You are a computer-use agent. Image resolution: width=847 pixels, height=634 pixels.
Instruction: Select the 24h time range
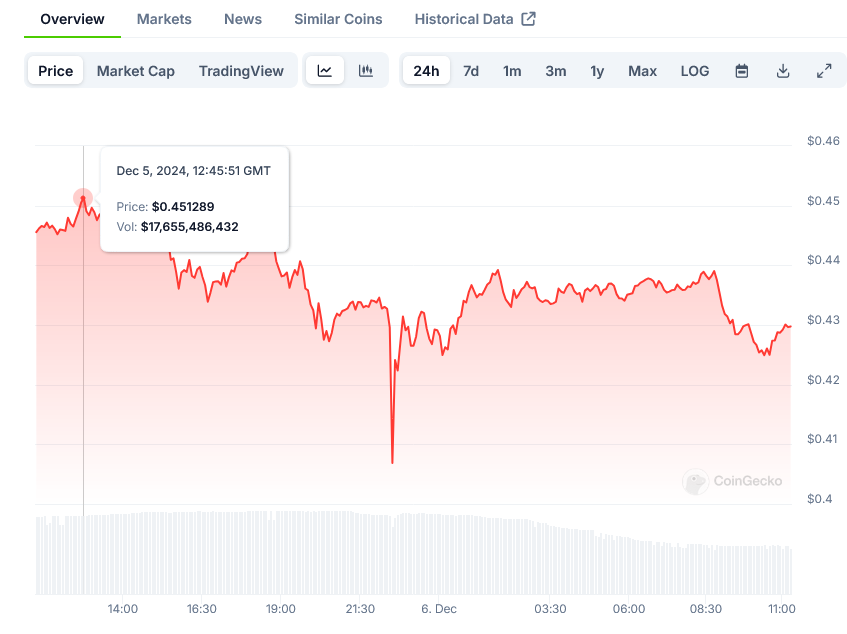pyautogui.click(x=426, y=71)
